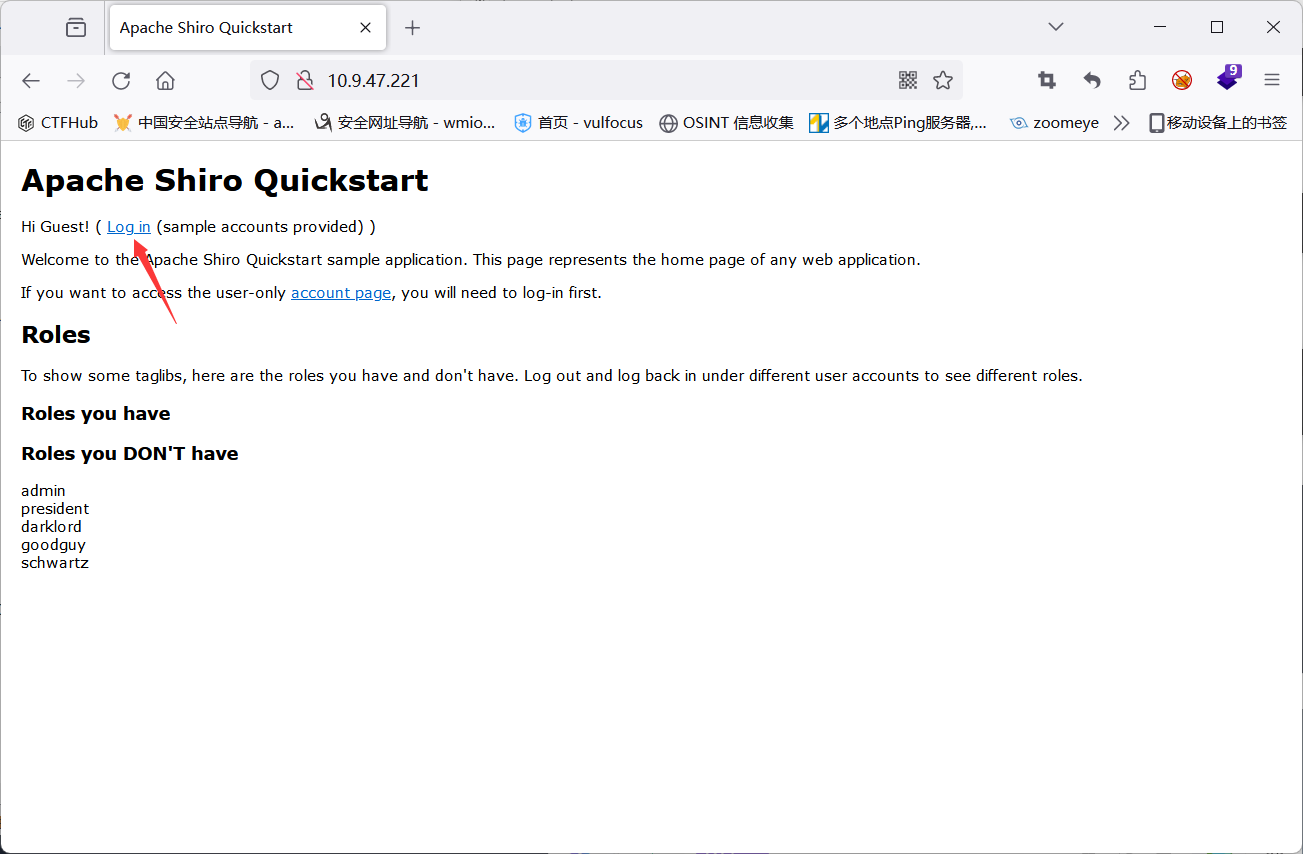
Task: Open the 安全网址导航 bookmark
Action: point(404,123)
